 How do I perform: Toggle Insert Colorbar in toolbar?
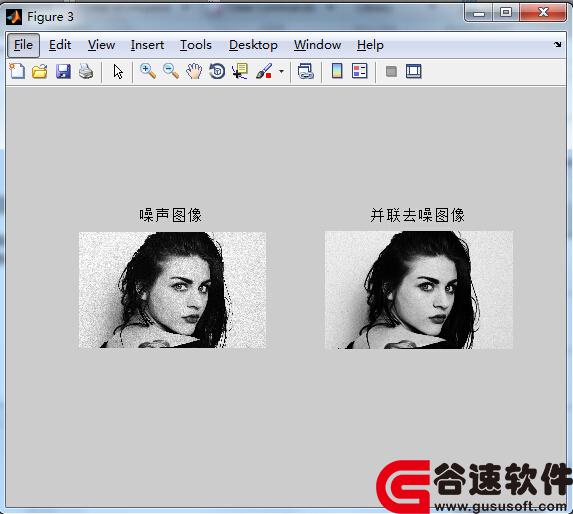tap(337, 71)
